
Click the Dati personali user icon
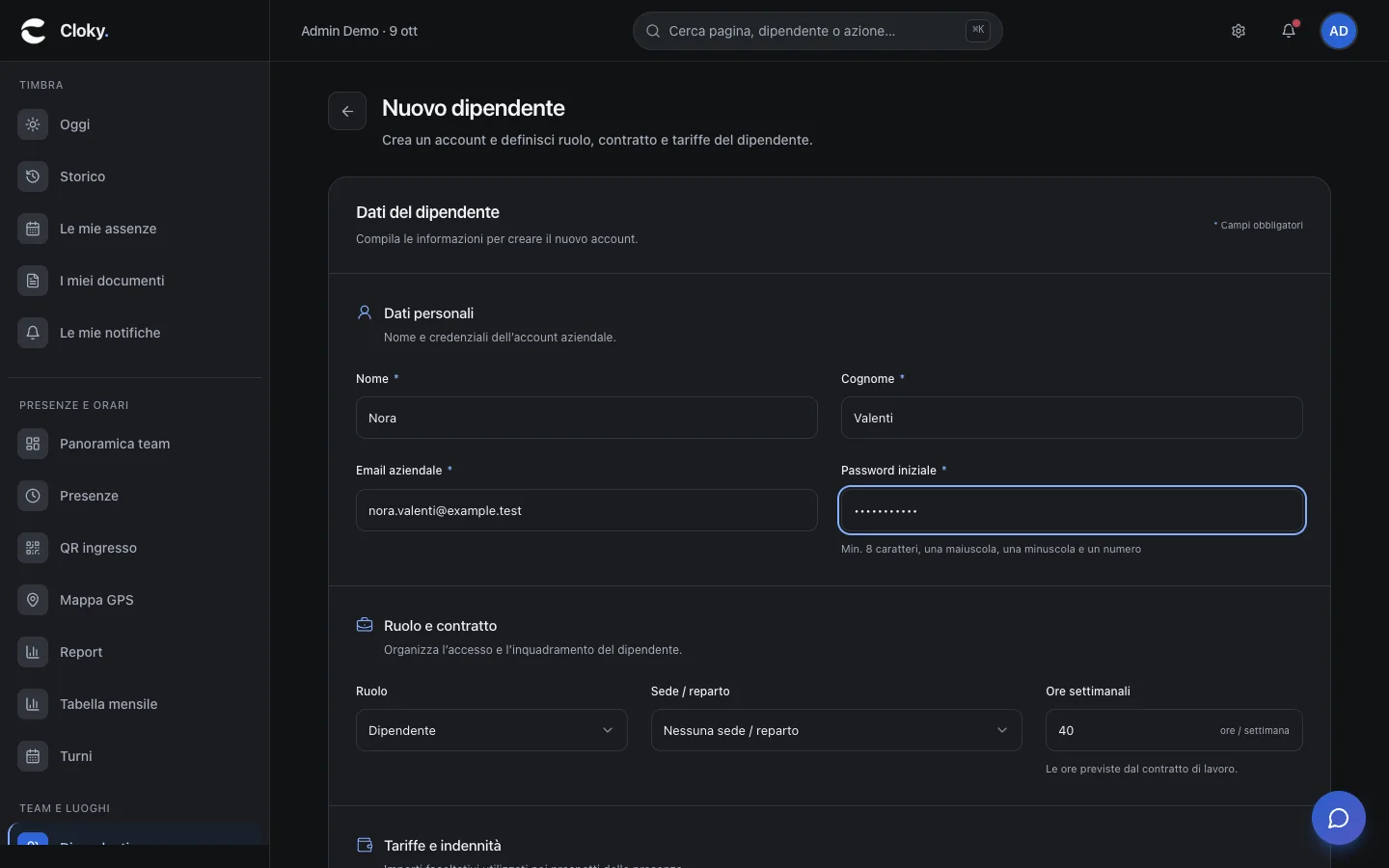[365, 312]
